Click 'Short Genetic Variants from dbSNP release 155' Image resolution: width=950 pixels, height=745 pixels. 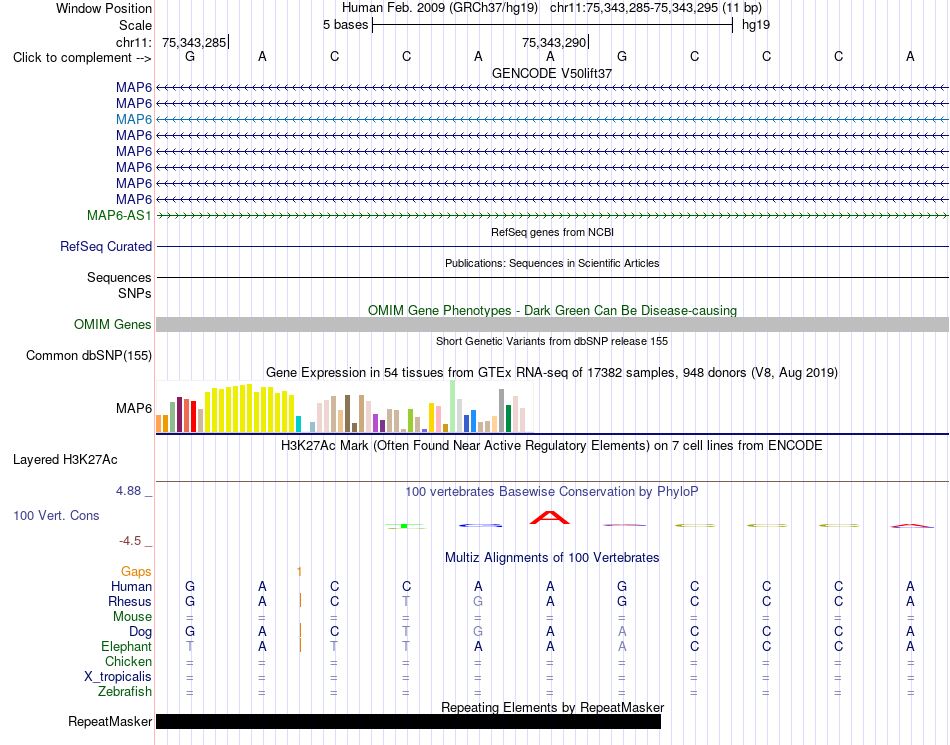point(552,341)
